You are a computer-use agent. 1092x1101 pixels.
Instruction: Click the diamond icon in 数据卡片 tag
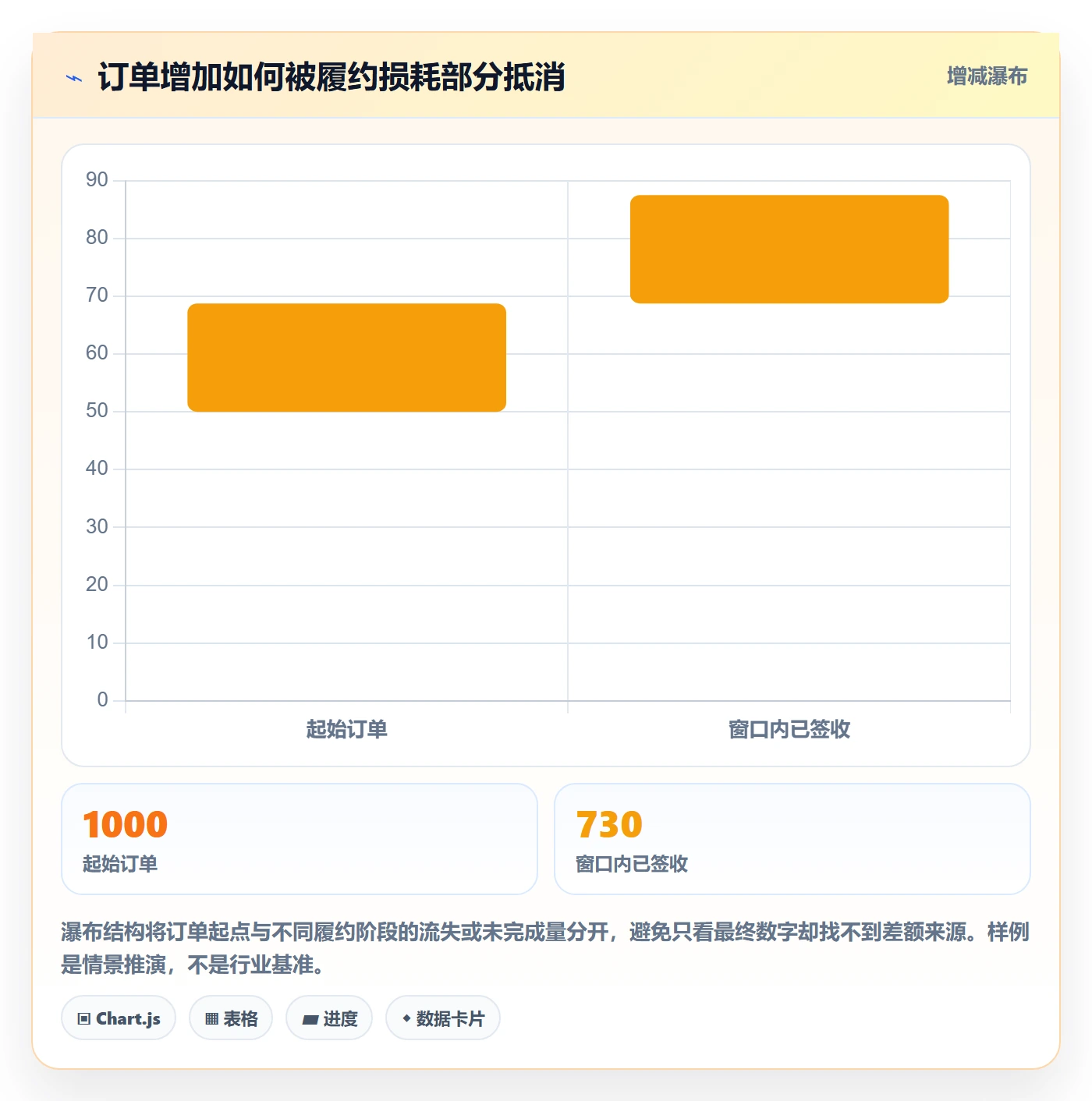coord(406,1018)
